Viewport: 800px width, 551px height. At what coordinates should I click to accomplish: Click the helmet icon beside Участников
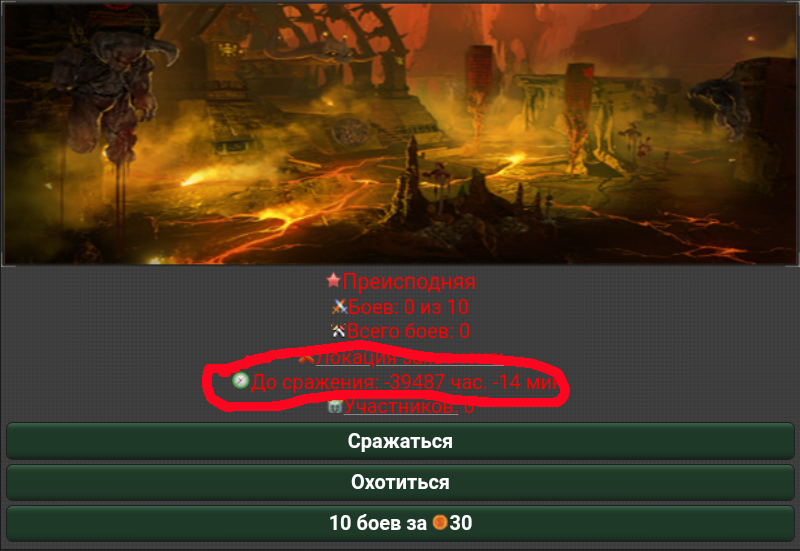(335, 407)
